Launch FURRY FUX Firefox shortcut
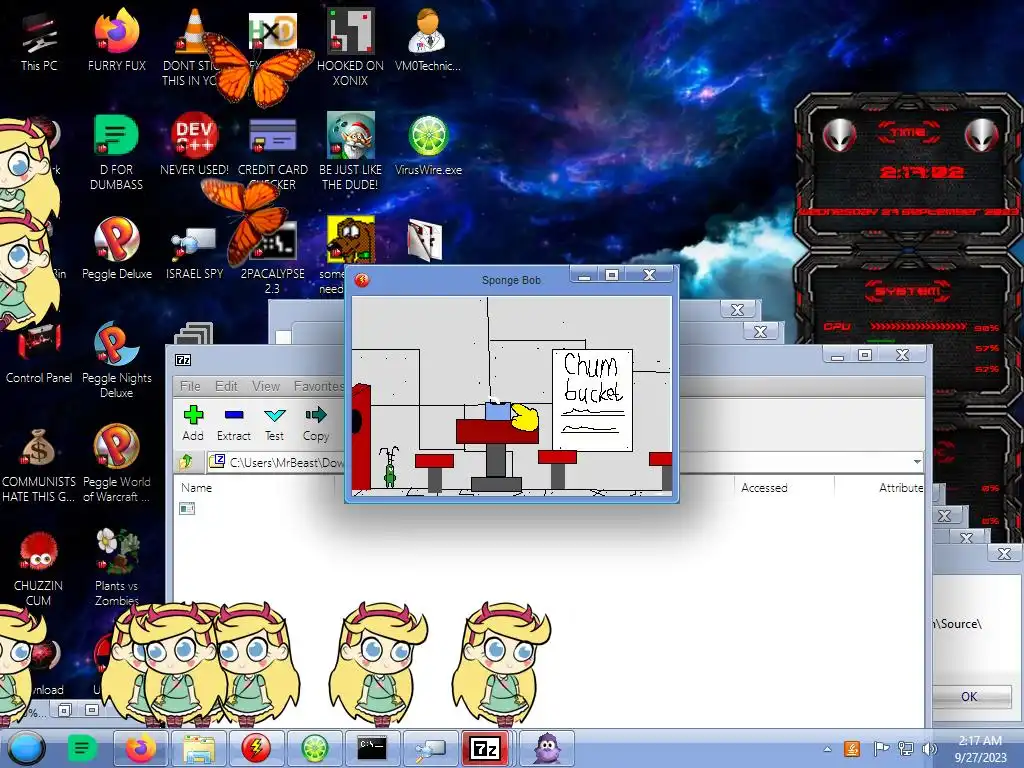Screen dimensions: 1024x768 pos(117,42)
